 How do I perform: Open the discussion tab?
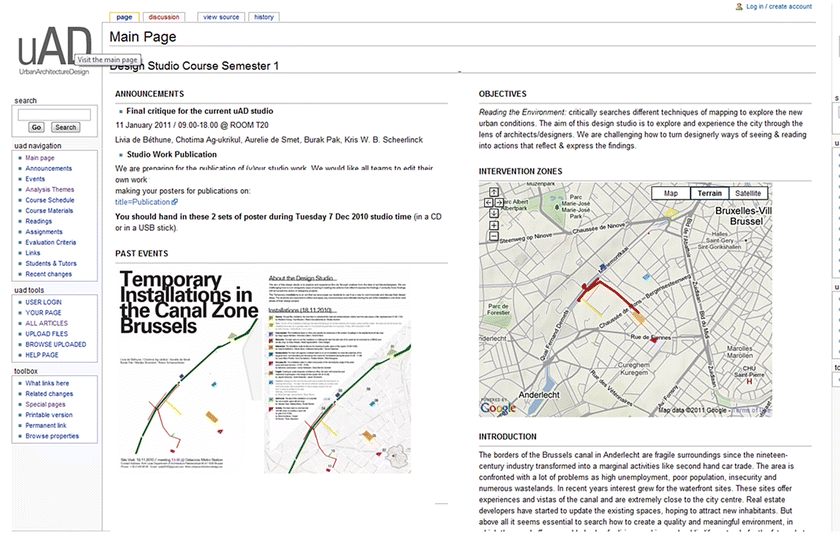click(x=164, y=17)
